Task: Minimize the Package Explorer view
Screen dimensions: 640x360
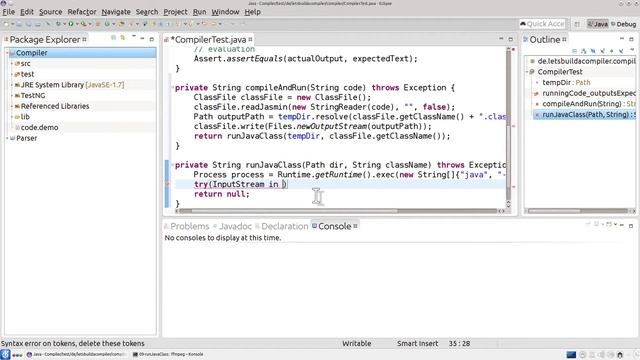Action: tap(142, 38)
